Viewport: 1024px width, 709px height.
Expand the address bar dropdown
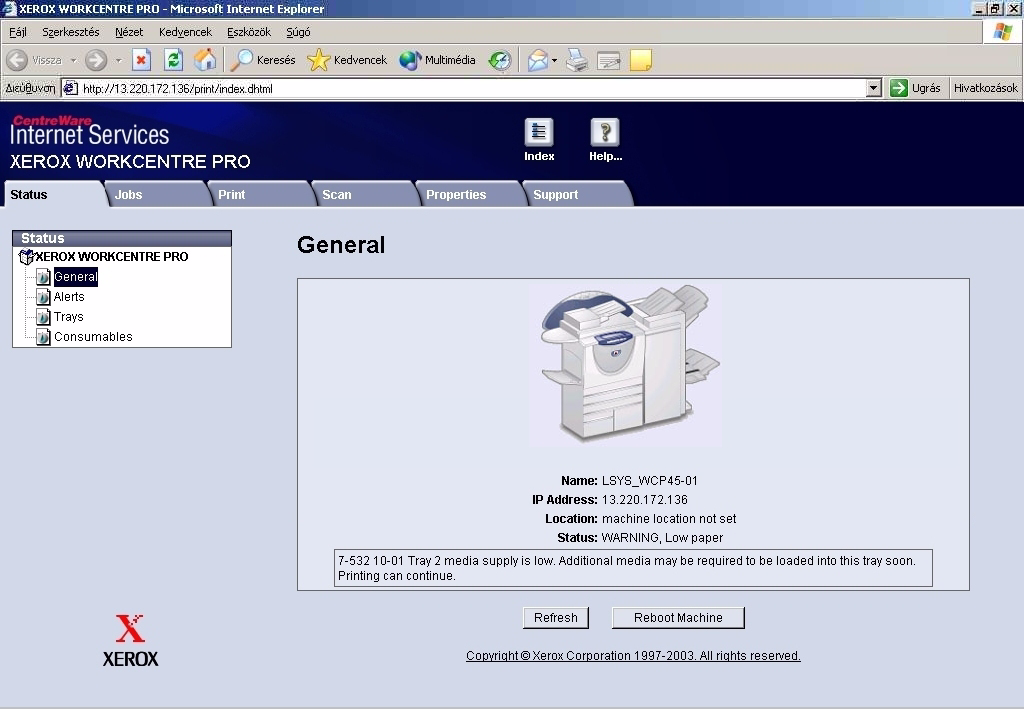(873, 88)
